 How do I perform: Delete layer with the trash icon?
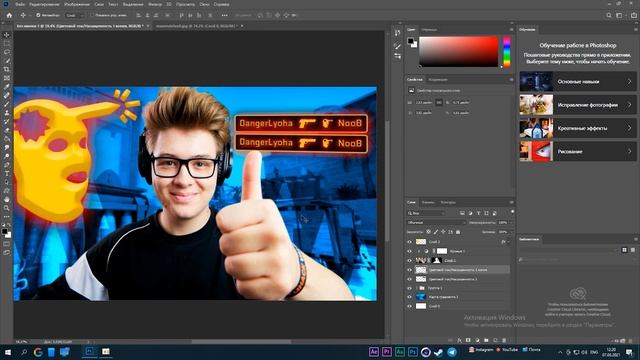pos(504,340)
